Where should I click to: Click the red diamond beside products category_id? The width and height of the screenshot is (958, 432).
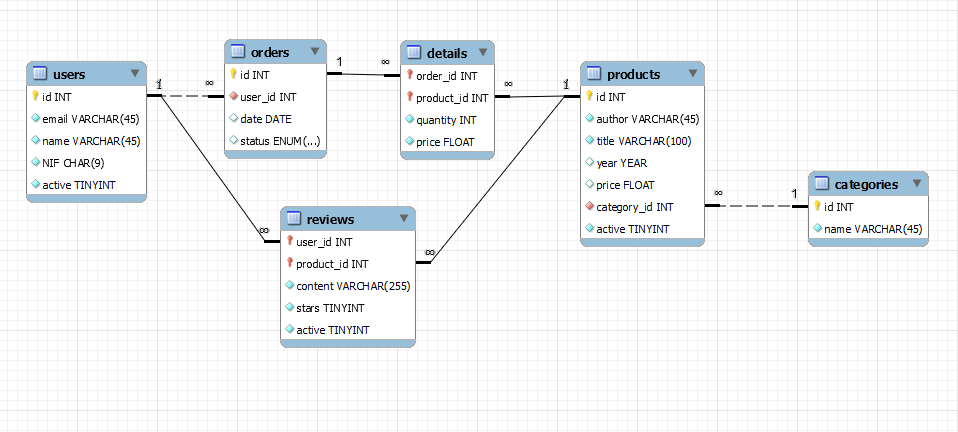coord(589,207)
